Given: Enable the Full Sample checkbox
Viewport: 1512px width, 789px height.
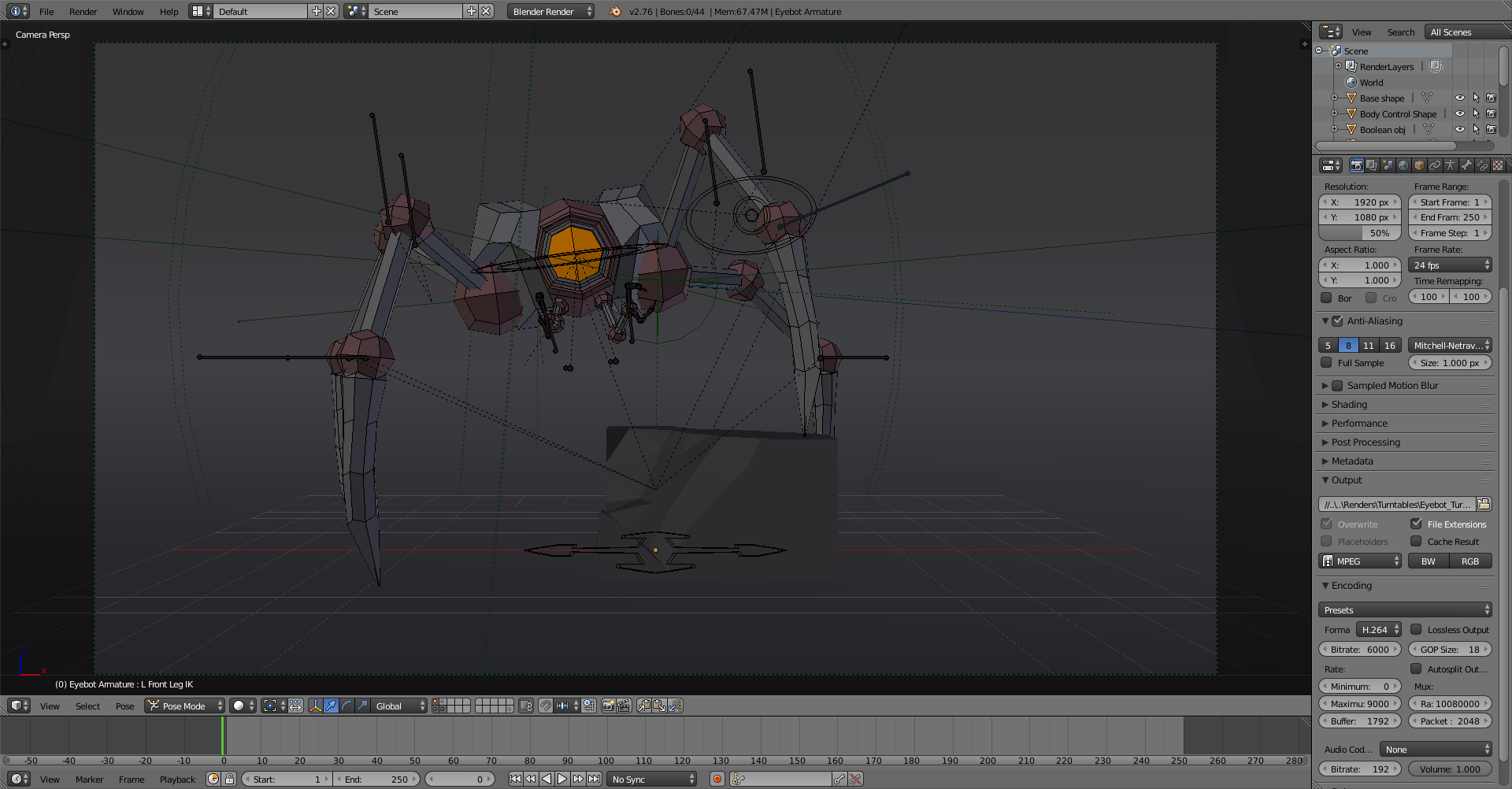Looking at the screenshot, I should point(1327,363).
